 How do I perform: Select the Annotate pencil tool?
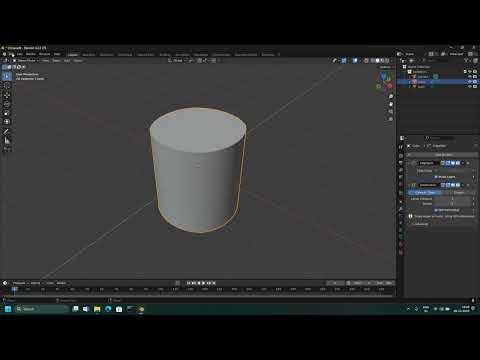[x=7, y=131]
